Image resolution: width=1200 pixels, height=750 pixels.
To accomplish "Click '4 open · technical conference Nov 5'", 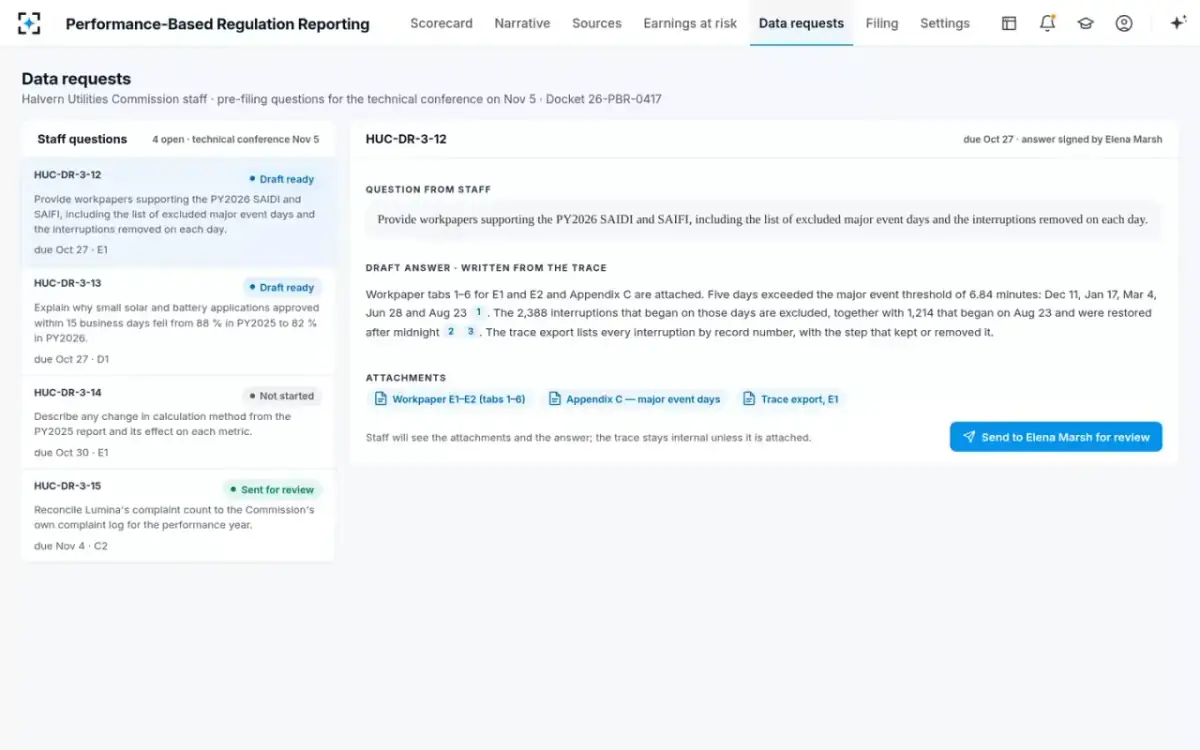I will tap(236, 140).
